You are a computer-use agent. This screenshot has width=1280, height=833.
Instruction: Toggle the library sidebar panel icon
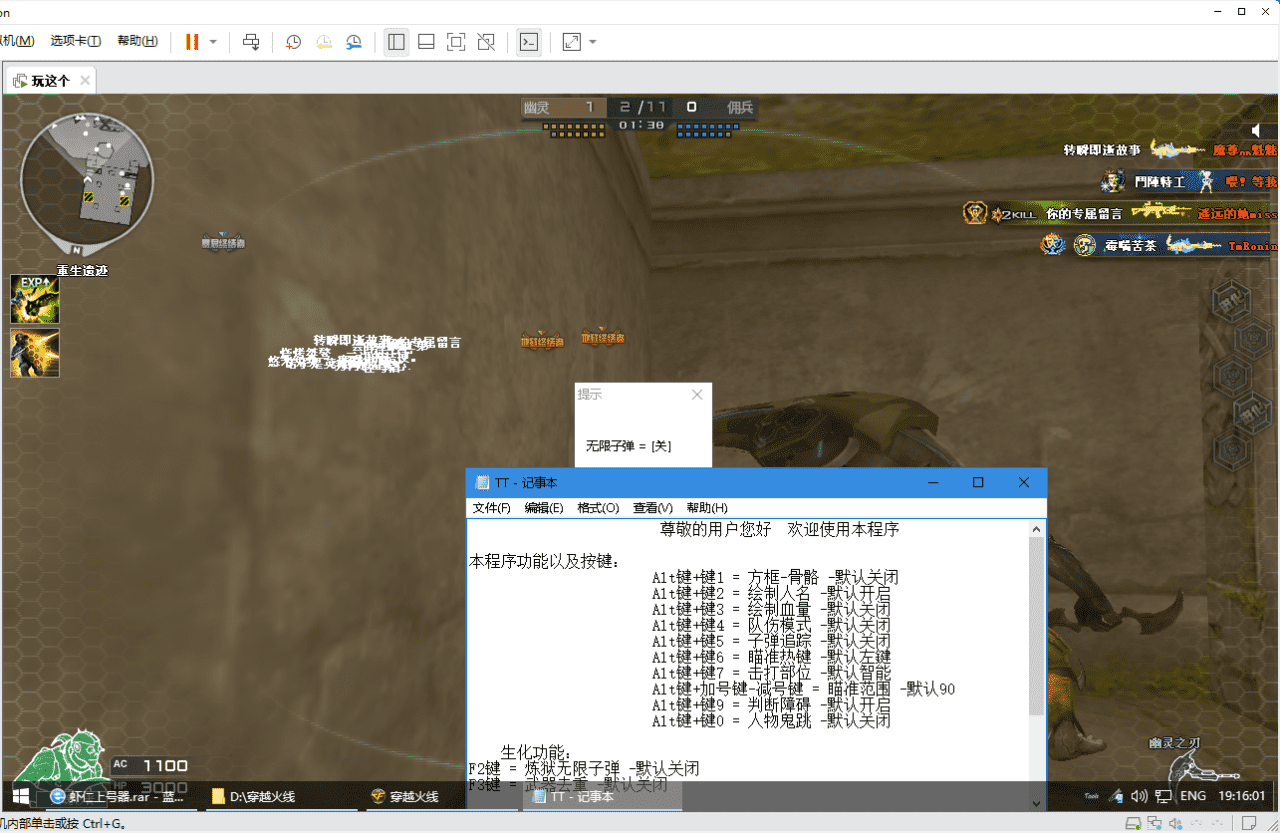[396, 42]
